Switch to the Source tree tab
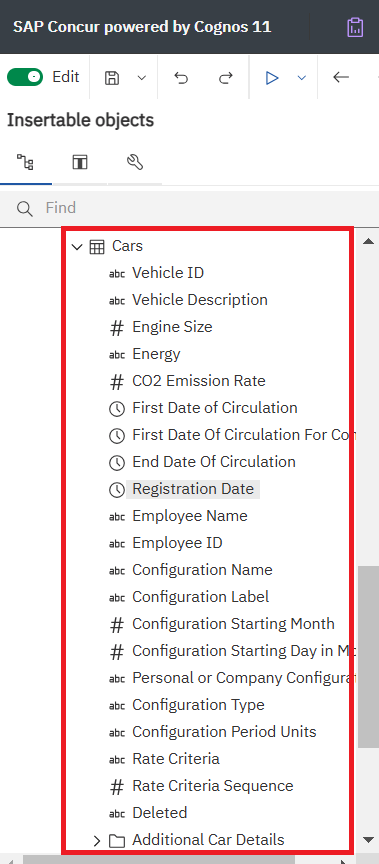379x864 pixels. (25, 162)
